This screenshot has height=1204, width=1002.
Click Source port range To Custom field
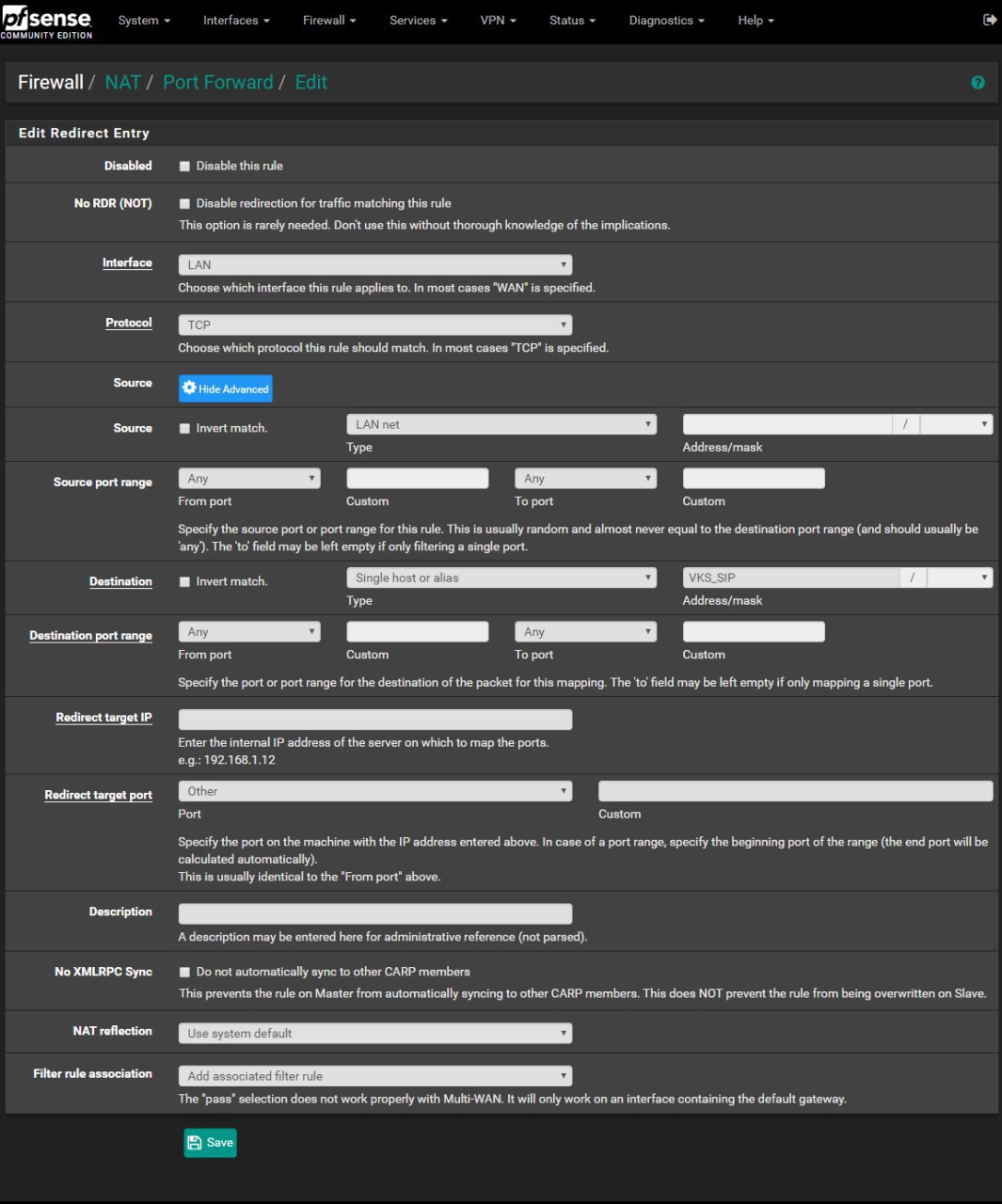click(754, 479)
